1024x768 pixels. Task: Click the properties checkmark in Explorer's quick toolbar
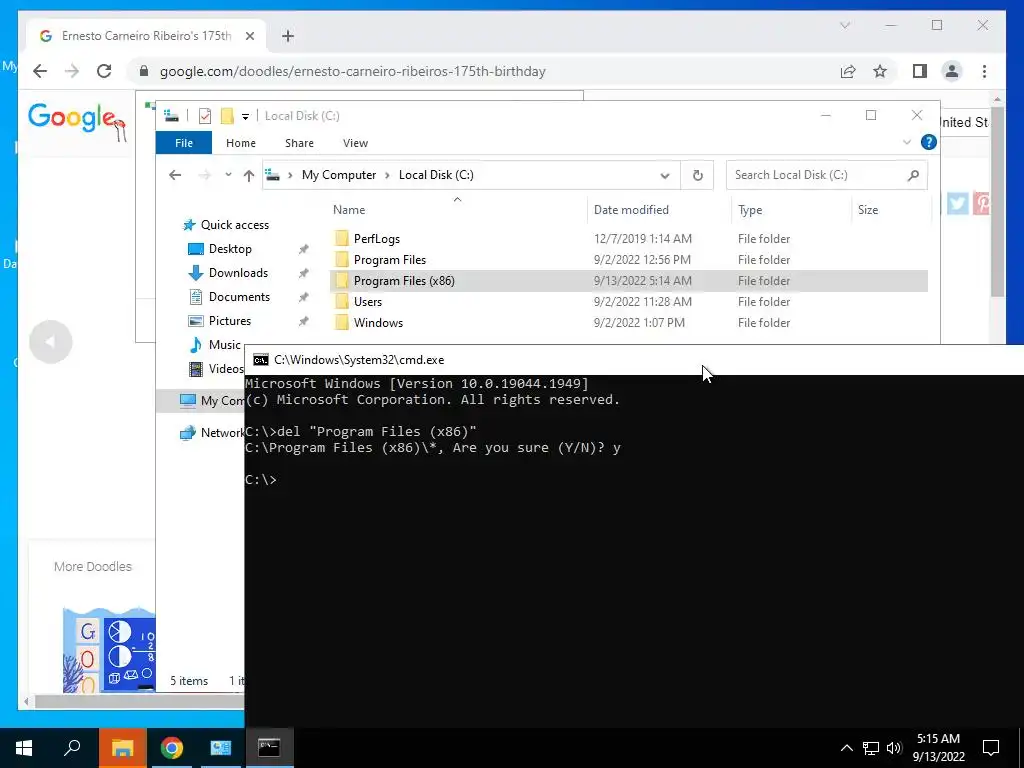(205, 116)
